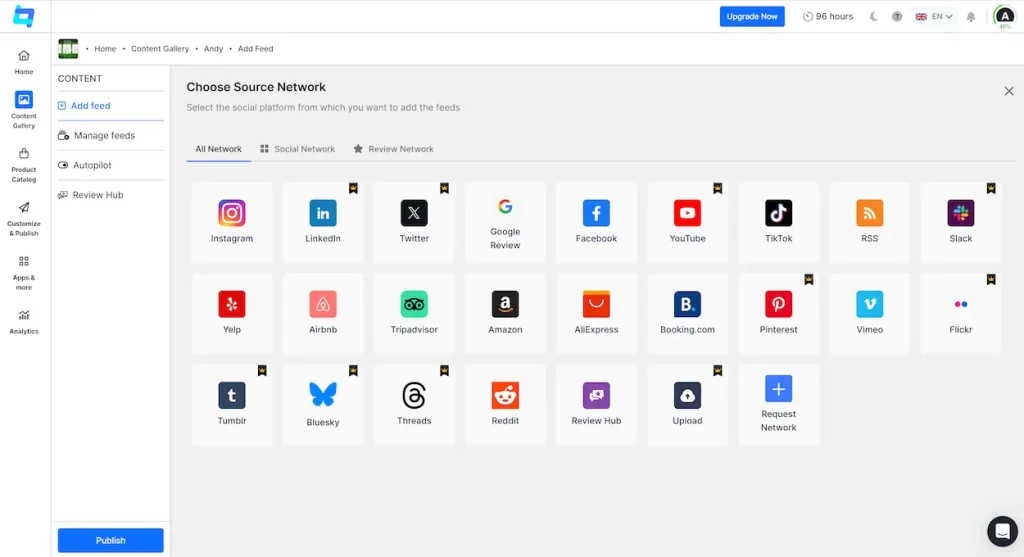1024x557 pixels.
Task: Open Product Catalog in the sidebar
Action: (24, 165)
